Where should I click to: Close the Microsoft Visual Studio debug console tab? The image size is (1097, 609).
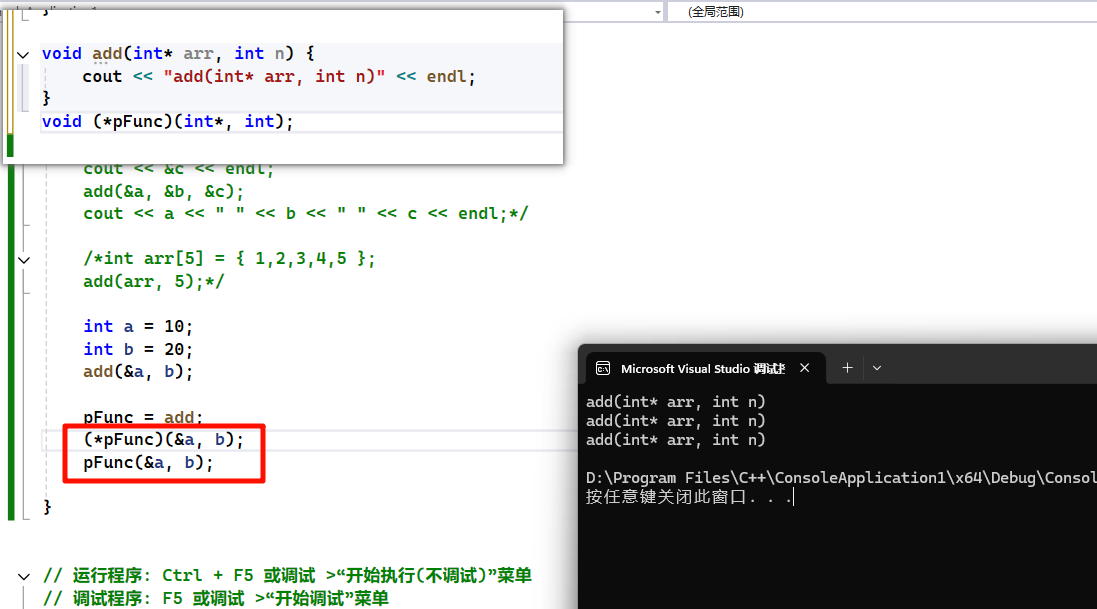[805, 368]
